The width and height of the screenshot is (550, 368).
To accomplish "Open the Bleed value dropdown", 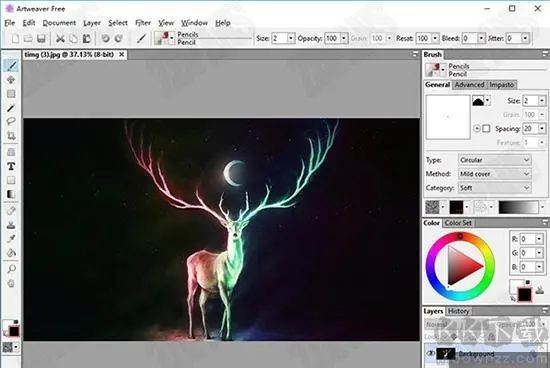I will 481,38.
